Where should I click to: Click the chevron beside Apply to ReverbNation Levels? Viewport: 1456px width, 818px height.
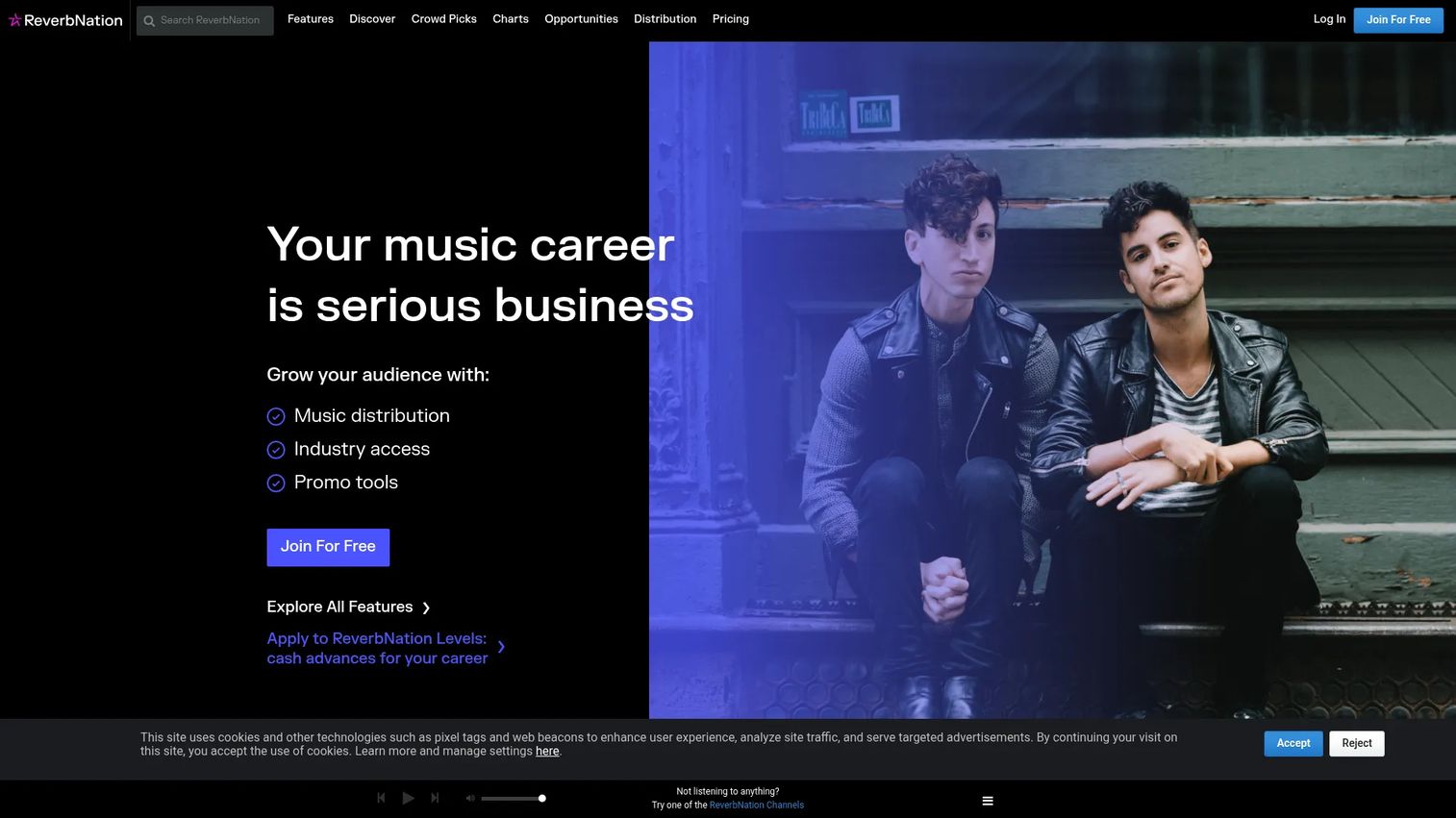(x=501, y=647)
